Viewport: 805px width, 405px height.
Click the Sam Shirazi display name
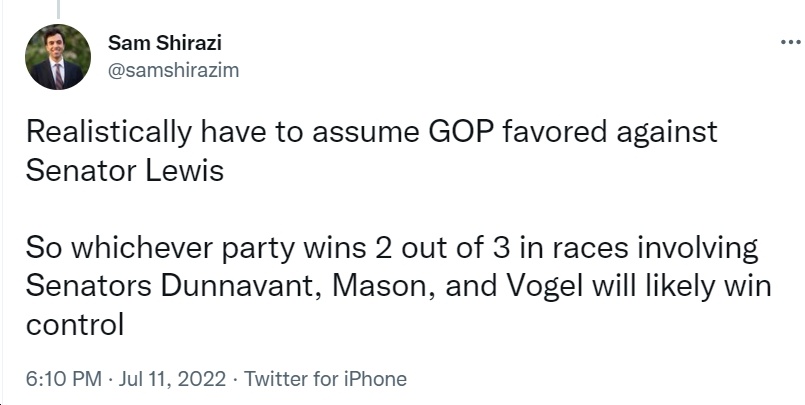165,43
